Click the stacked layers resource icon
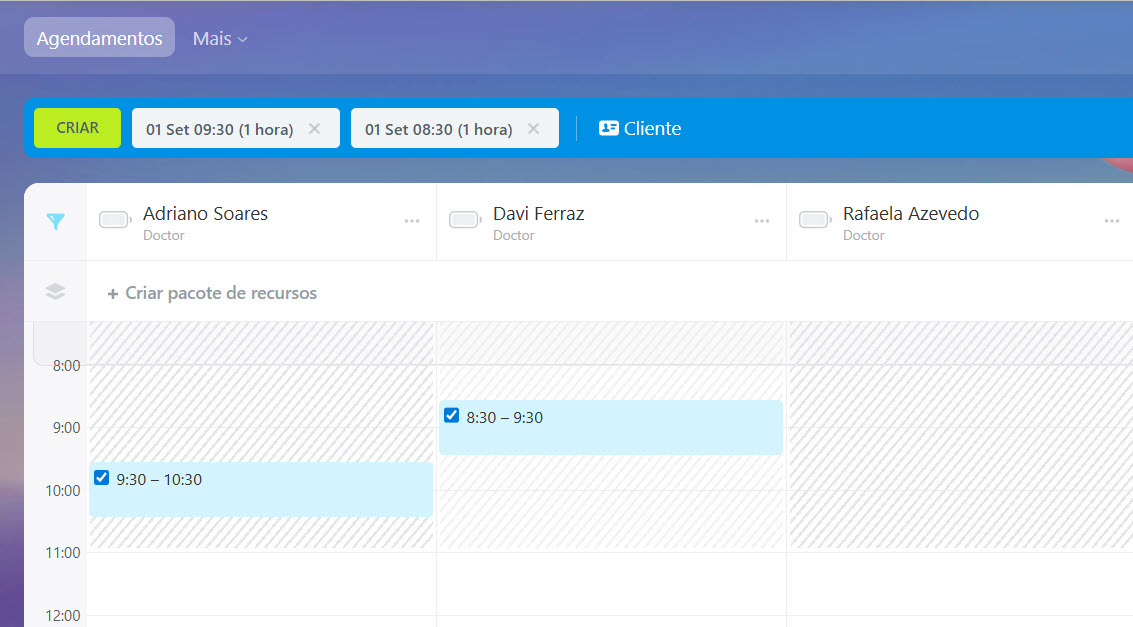This screenshot has height=627, width=1133. (56, 292)
